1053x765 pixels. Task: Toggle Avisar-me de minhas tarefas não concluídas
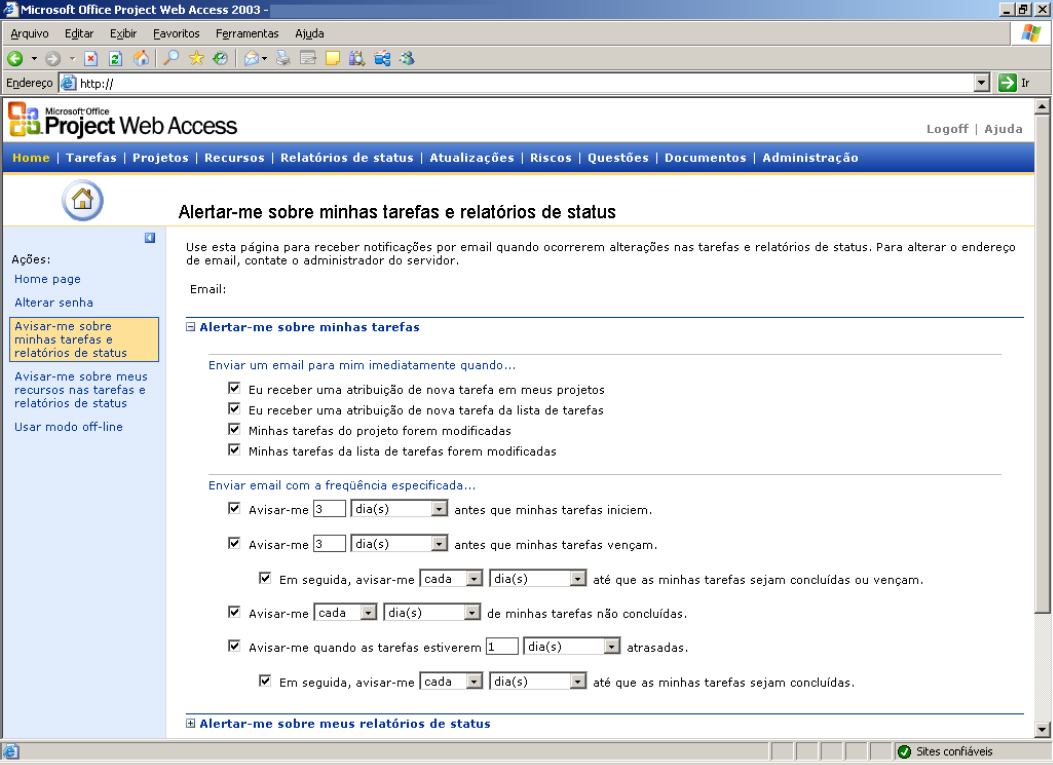pyautogui.click(x=234, y=611)
